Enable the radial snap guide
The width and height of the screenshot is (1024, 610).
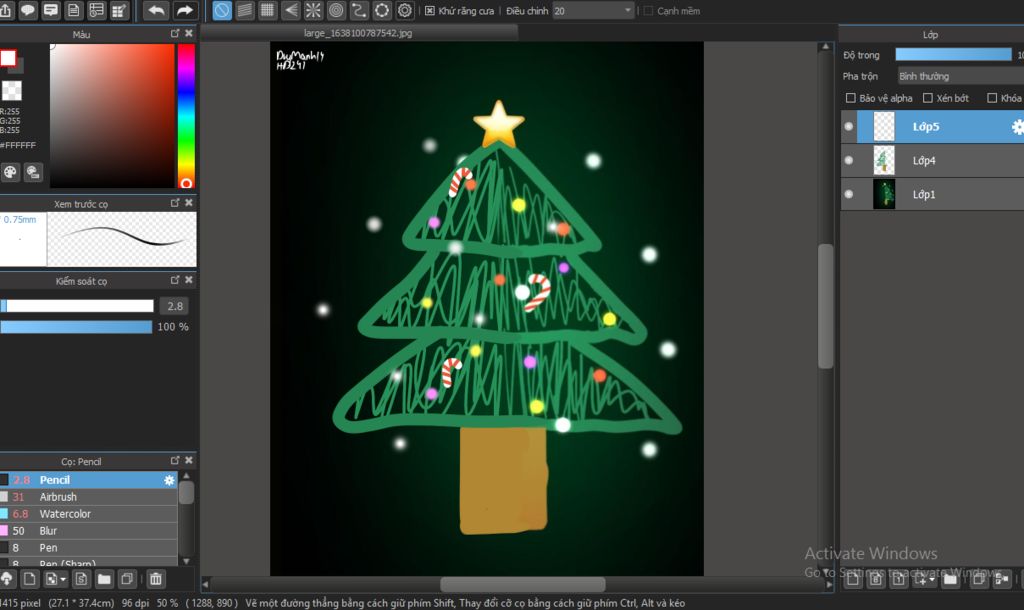313,10
